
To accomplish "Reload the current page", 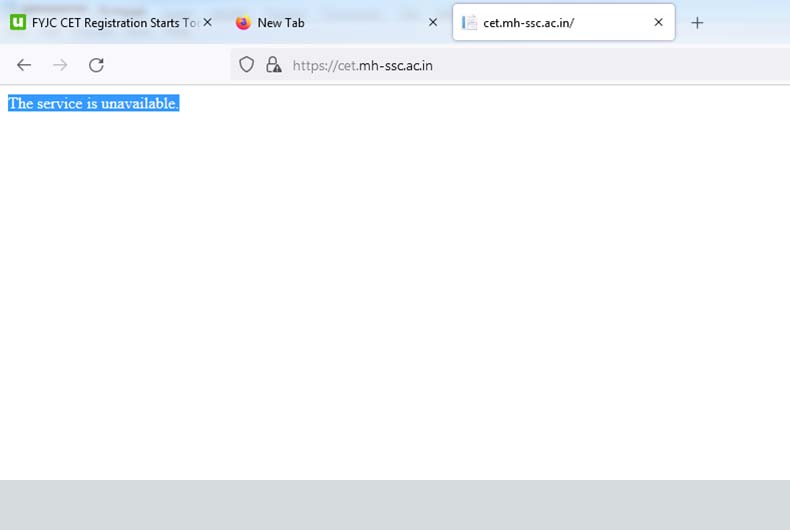I will [96, 65].
